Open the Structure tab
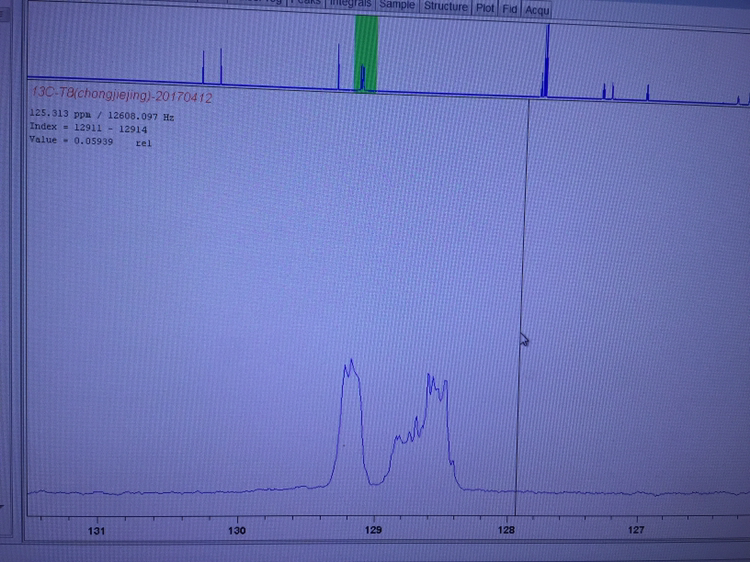The image size is (750, 562). click(x=445, y=7)
